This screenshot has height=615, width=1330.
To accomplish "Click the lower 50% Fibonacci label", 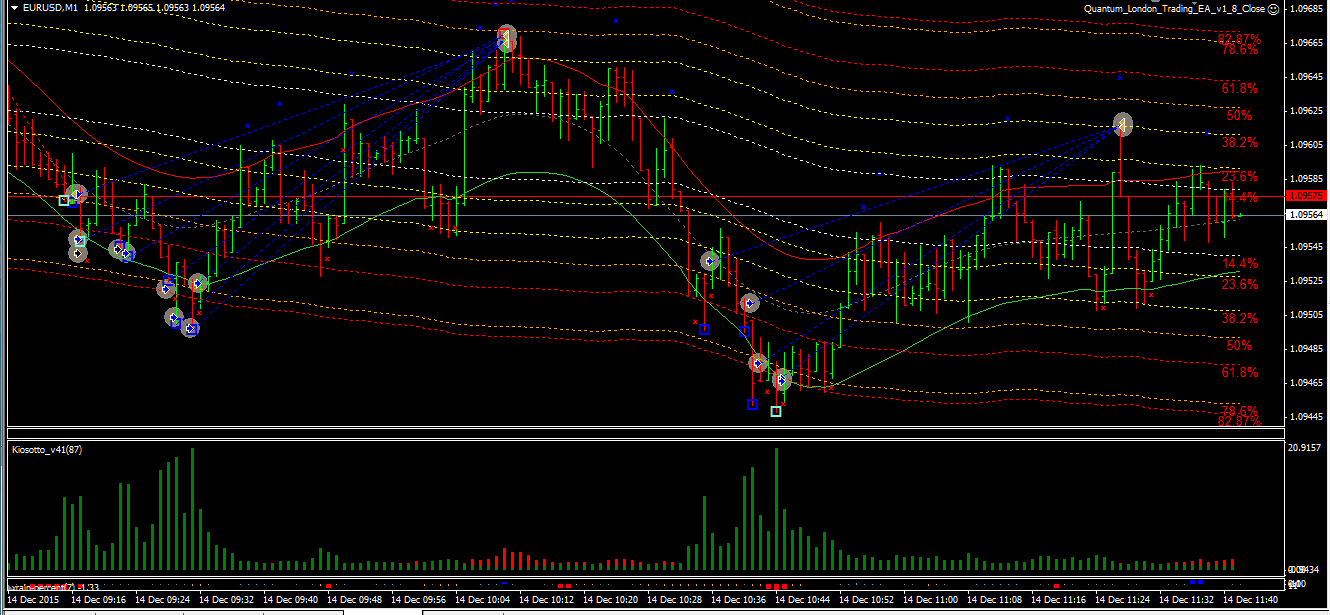I will [1240, 346].
